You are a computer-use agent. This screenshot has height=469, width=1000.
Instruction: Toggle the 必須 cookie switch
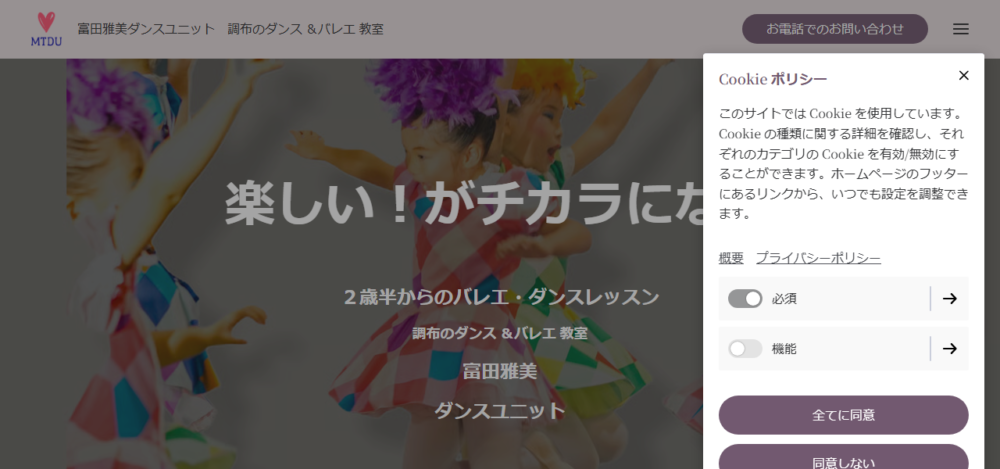coord(745,299)
